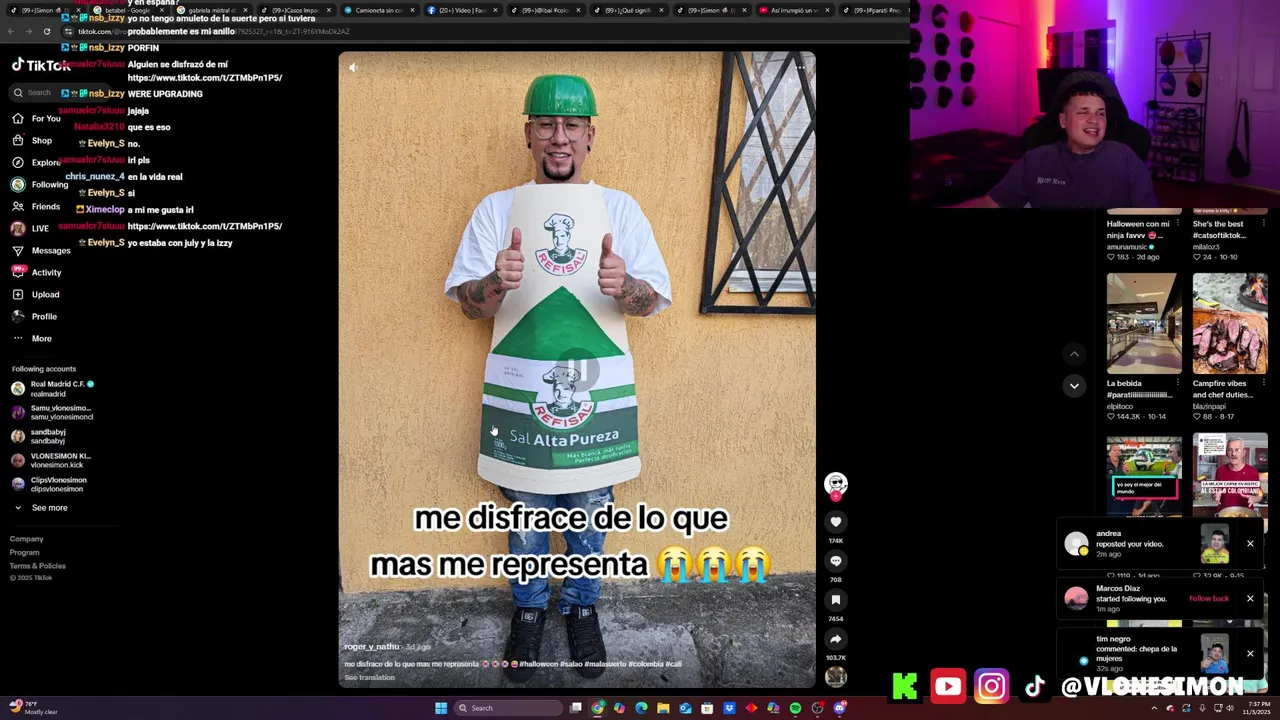Viewport: 1280px width, 720px height.
Task: Open the Messages inbox
Action: (41, 250)
